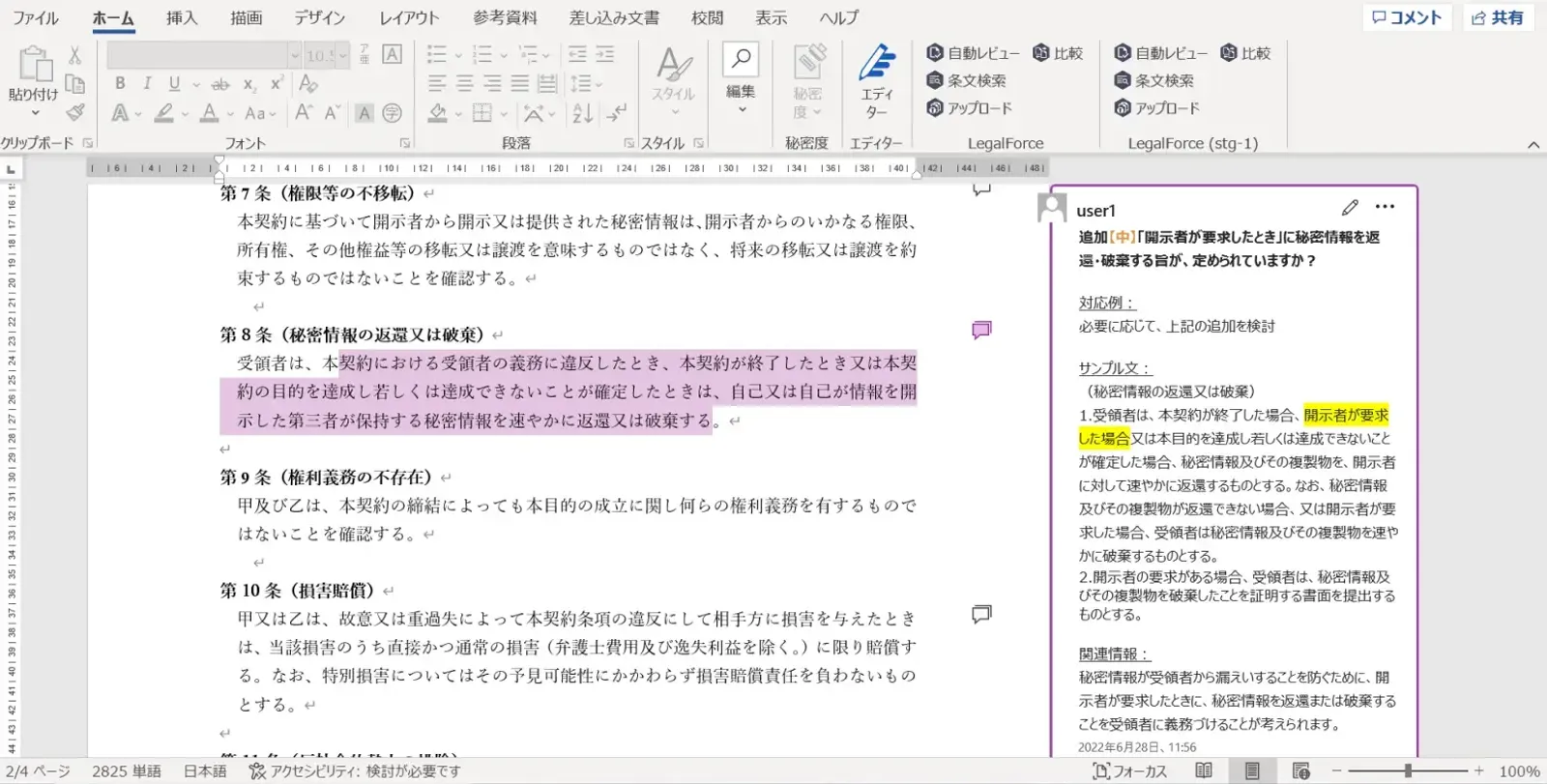This screenshot has width=1547, height=784.
Task: Click the sort A-Z paragraph icon
Action: point(582,114)
